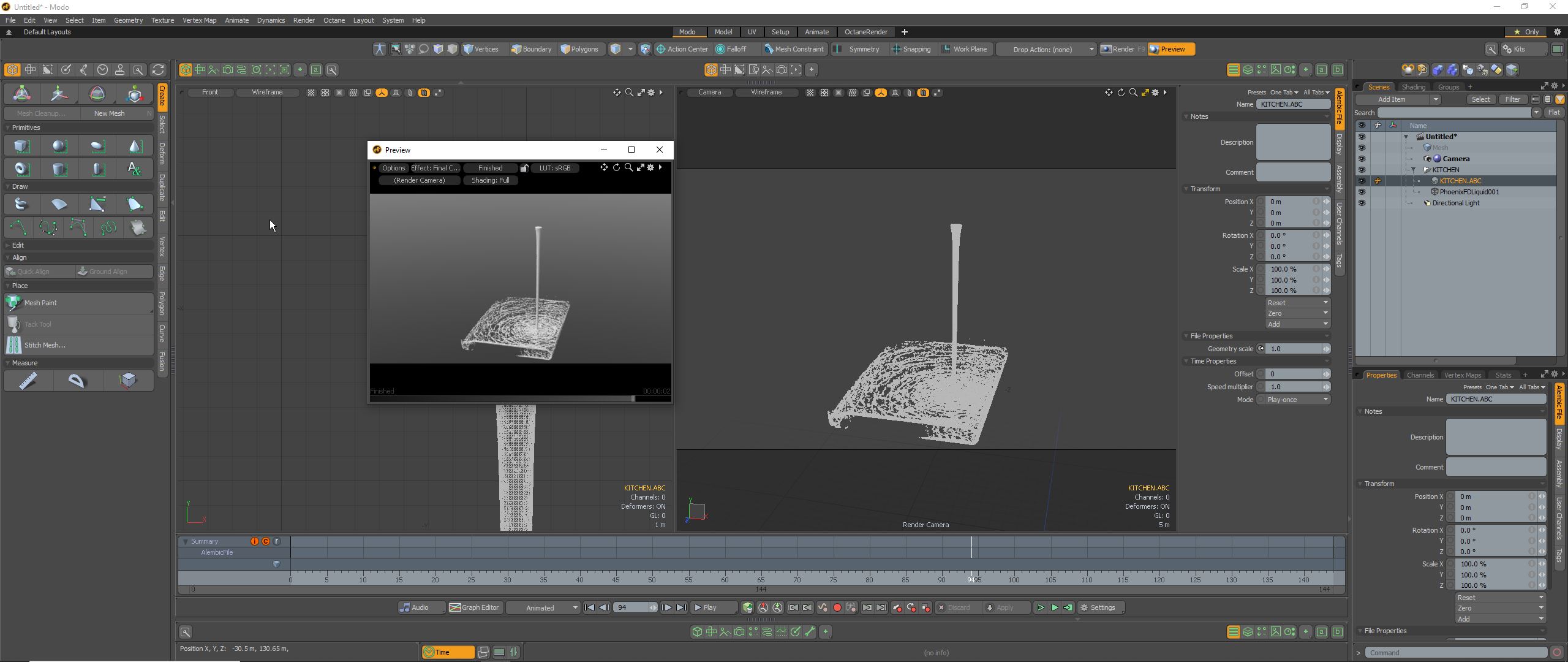Image resolution: width=1568 pixels, height=662 pixels.
Task: Select the Cube primitive tool
Action: [x=21, y=146]
